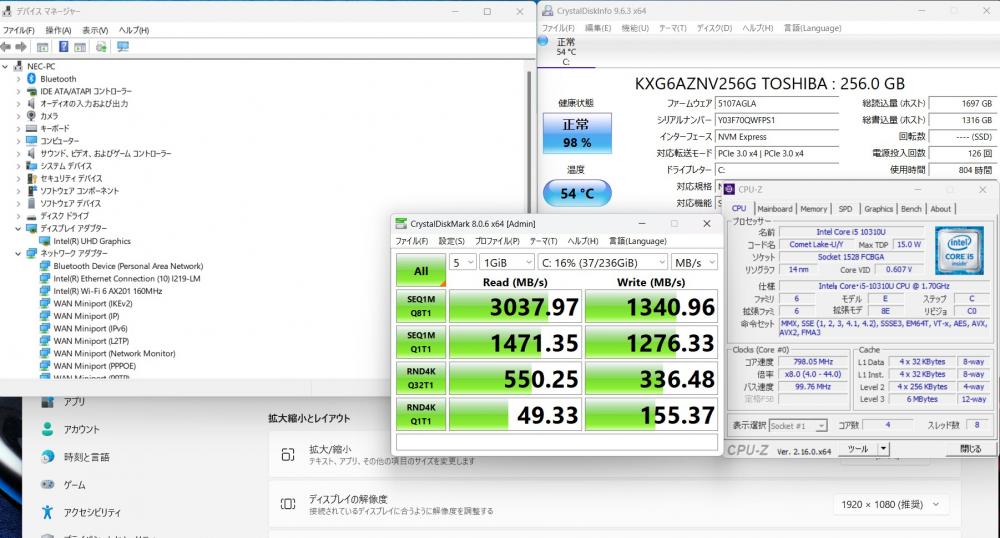Open 操作(A) menu in Device Manager

click(x=58, y=30)
